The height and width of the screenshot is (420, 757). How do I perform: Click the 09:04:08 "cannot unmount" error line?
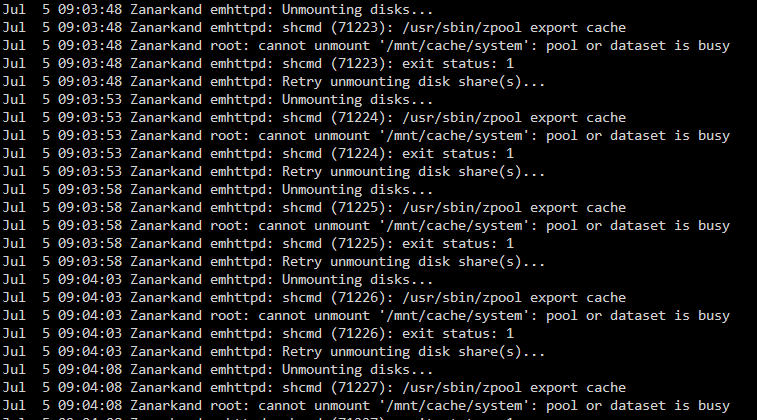(x=366, y=406)
